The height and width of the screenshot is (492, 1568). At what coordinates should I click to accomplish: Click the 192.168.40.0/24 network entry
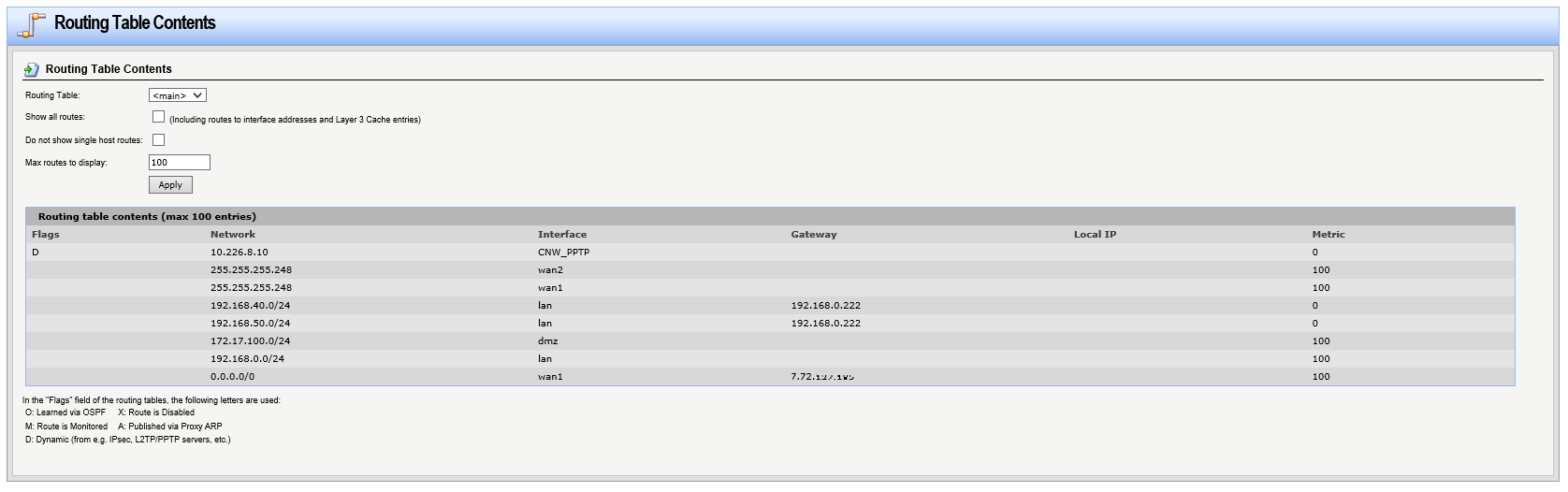(x=250, y=306)
